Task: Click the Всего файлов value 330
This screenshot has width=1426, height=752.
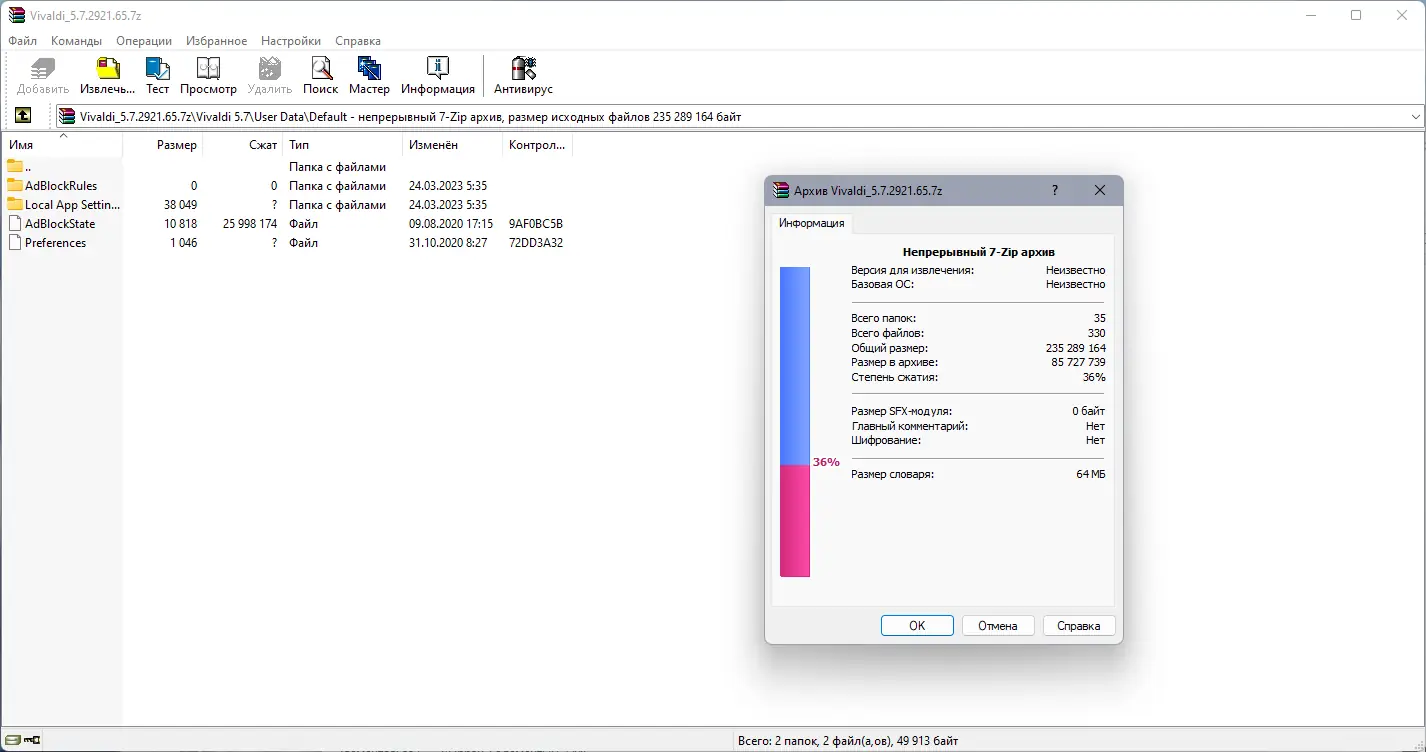Action: click(1097, 333)
